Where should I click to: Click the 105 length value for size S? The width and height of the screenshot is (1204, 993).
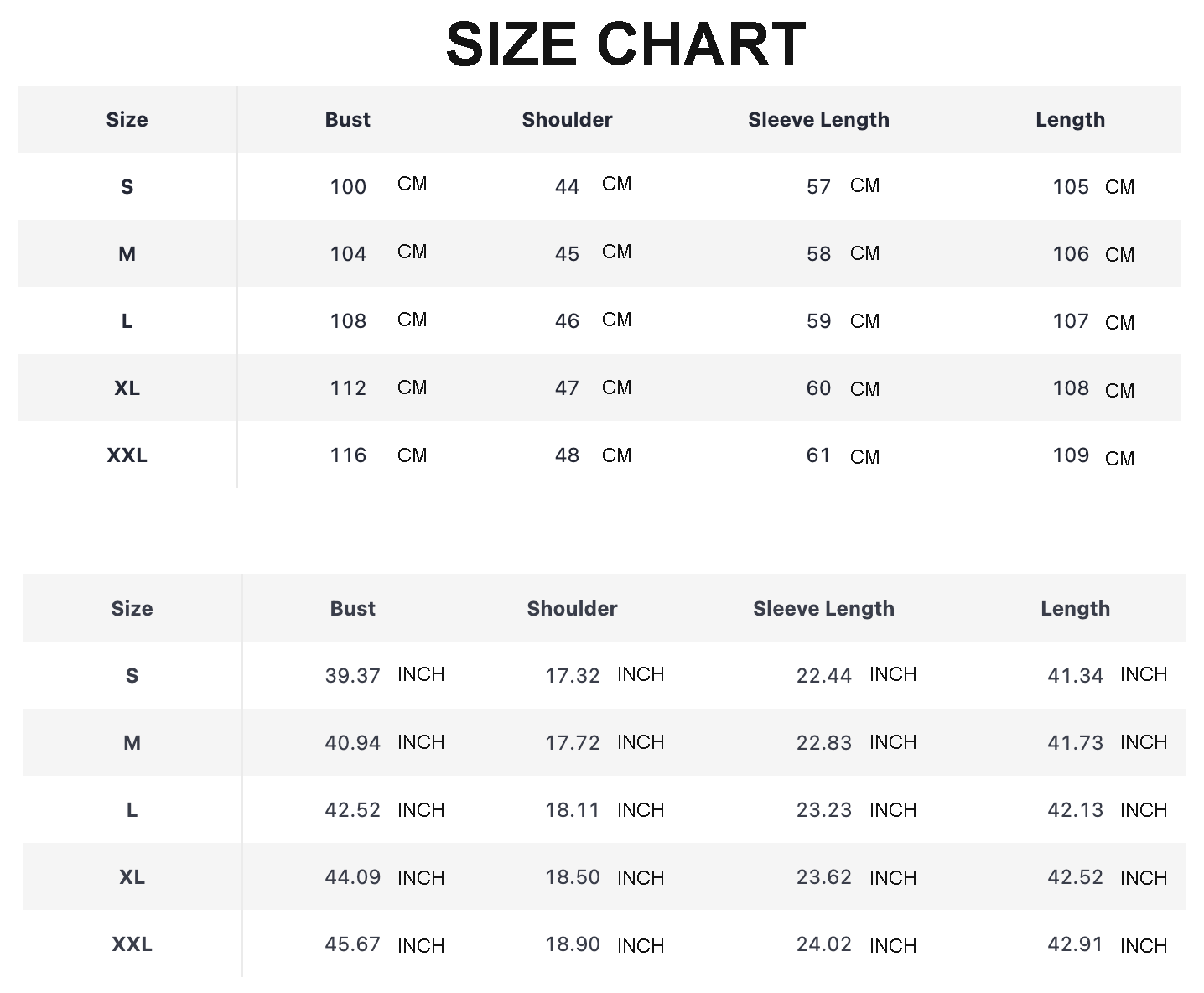click(x=1071, y=187)
